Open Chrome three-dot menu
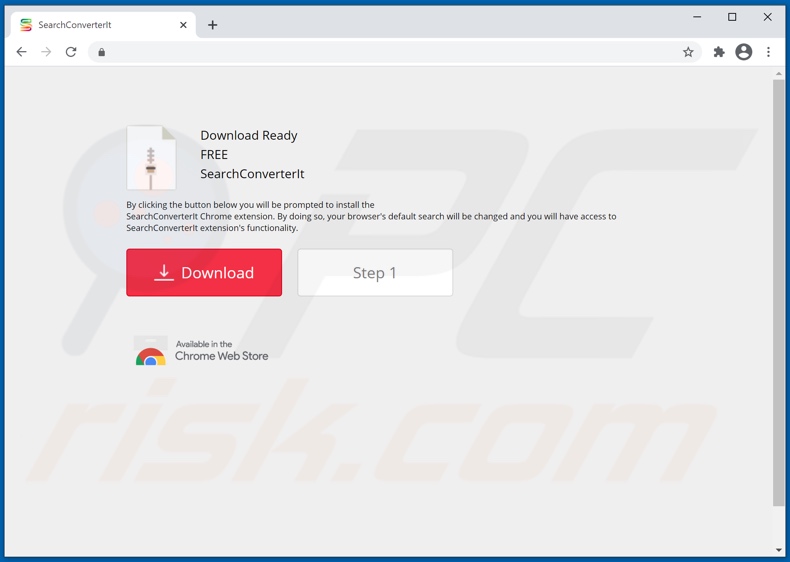The height and width of the screenshot is (562, 790). click(768, 52)
